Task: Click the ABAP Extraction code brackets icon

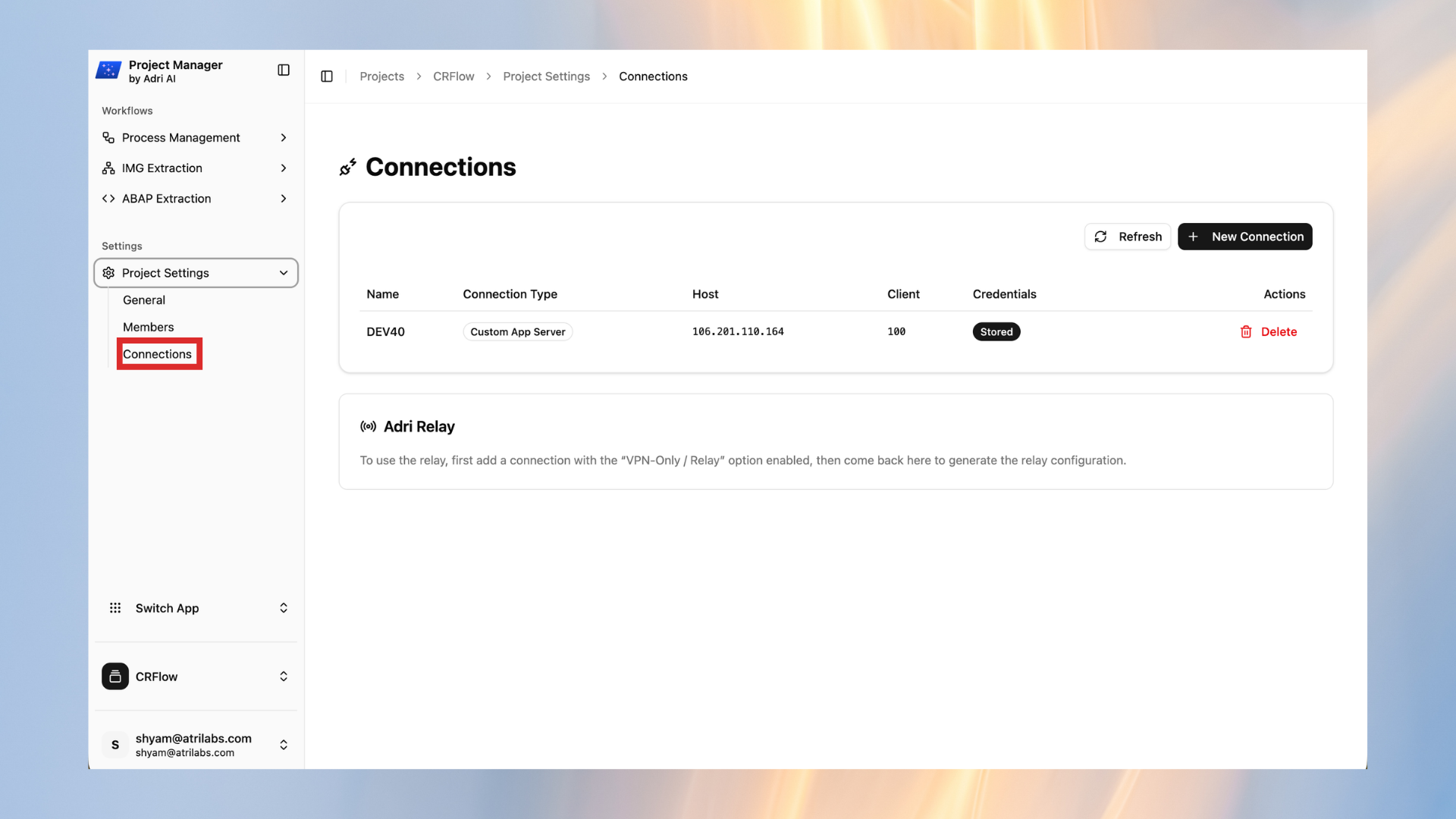Action: pyautogui.click(x=108, y=198)
